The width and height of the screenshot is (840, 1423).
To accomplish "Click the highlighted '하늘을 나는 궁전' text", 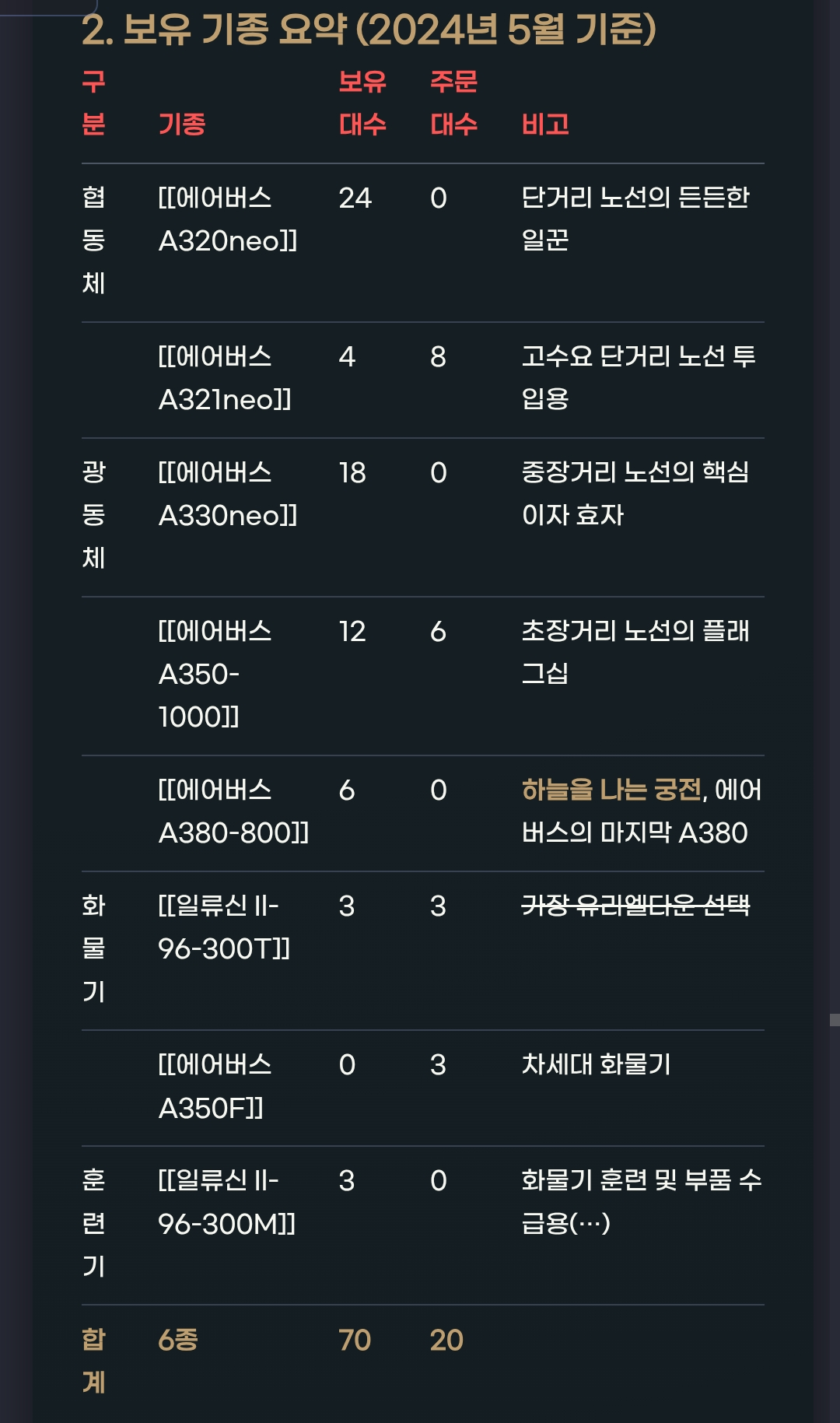I will 611,790.
